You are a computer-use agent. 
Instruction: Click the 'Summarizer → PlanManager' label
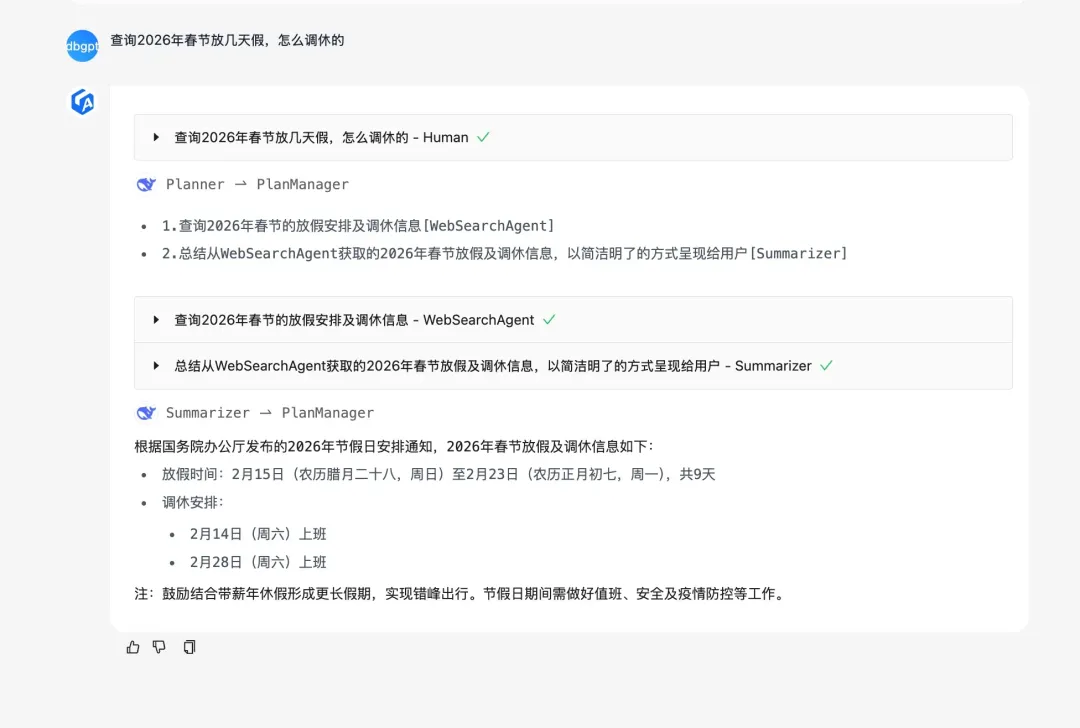click(269, 413)
